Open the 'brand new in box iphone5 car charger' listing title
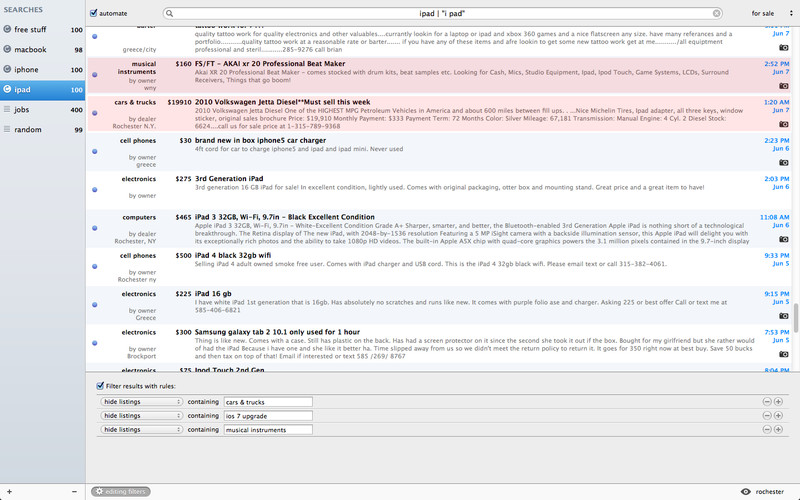800x500 pixels. pyautogui.click(x=260, y=140)
